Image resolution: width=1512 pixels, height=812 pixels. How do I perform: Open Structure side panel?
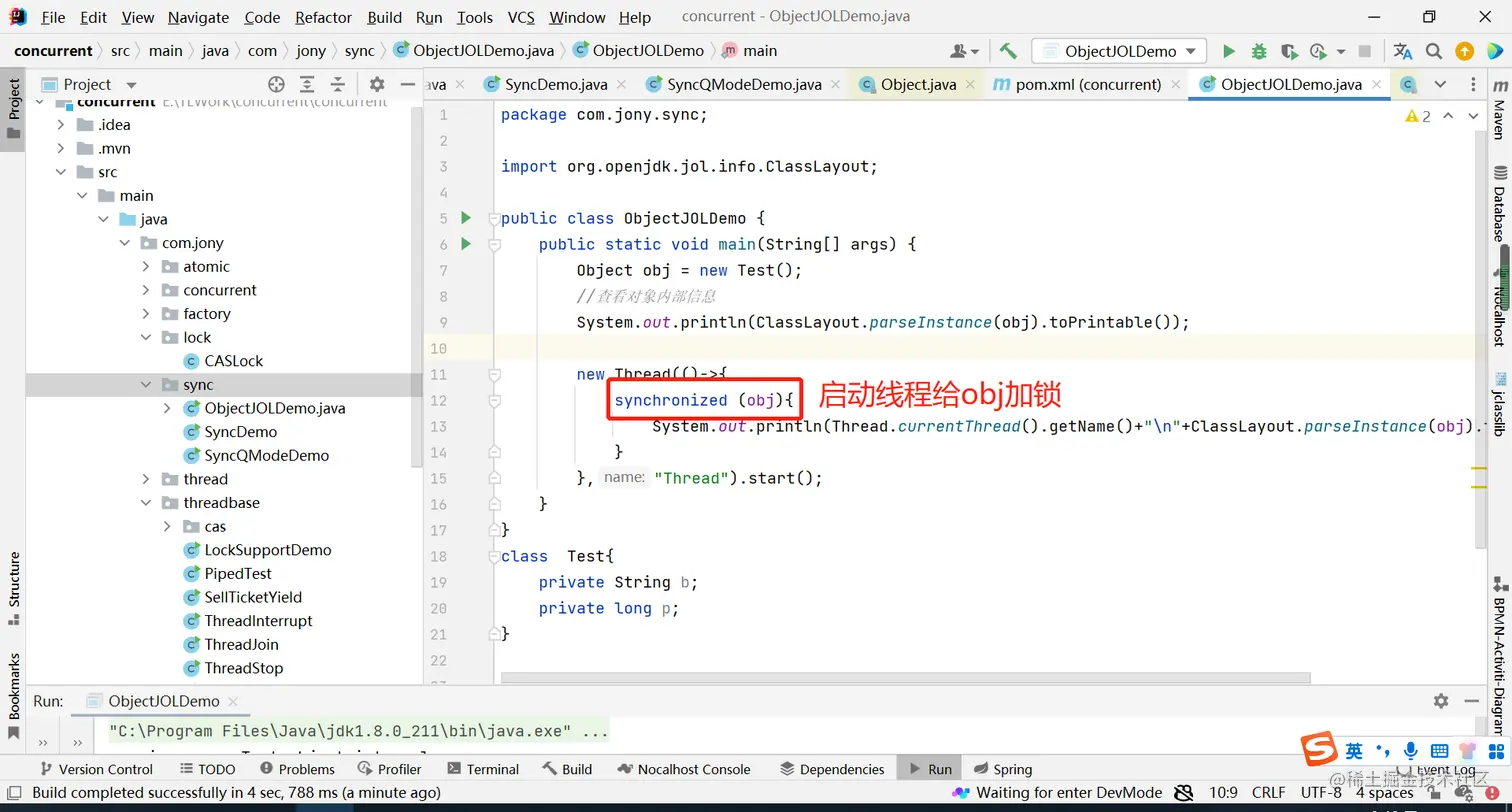[x=14, y=588]
